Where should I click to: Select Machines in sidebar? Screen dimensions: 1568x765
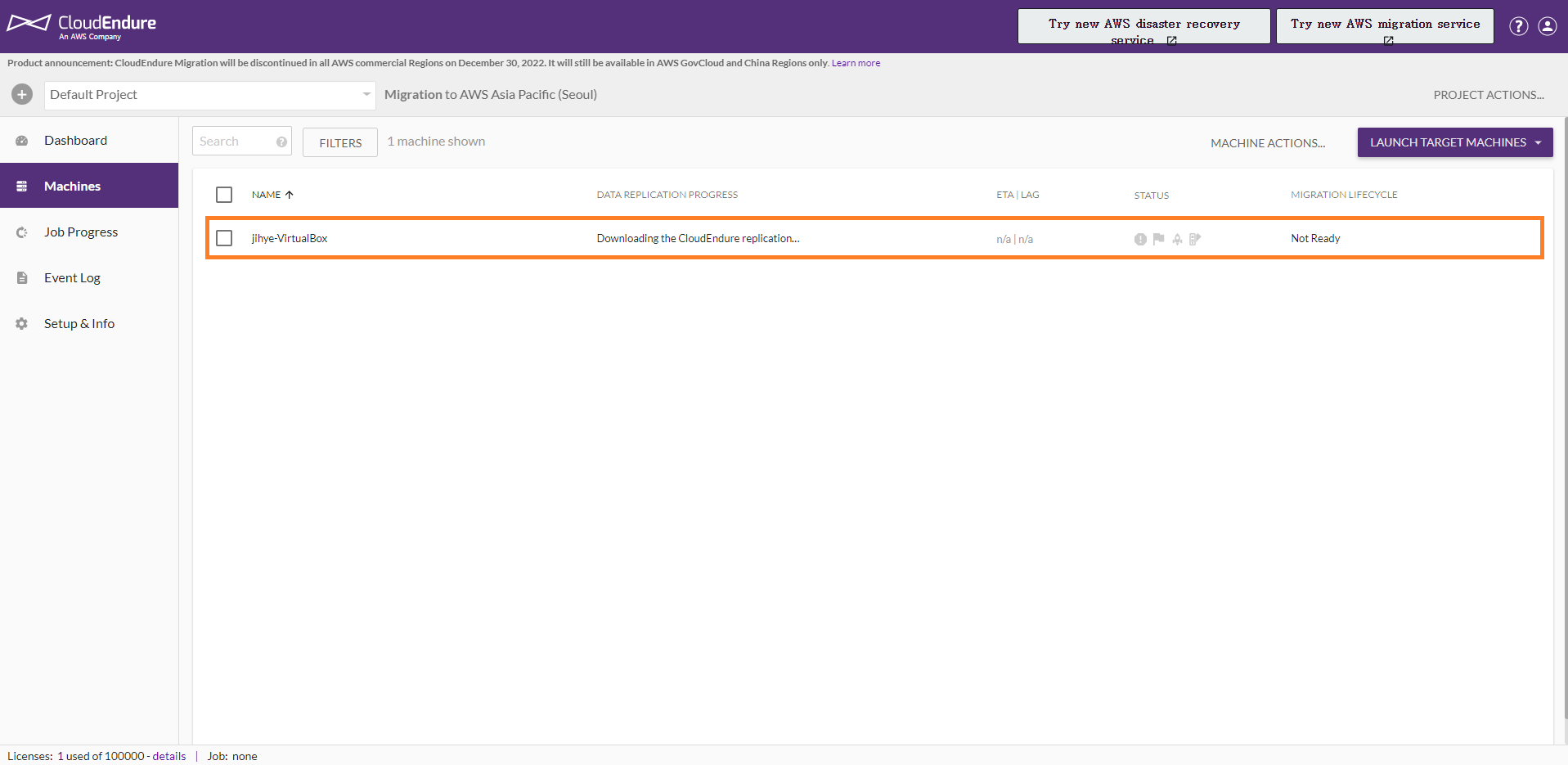point(89,186)
